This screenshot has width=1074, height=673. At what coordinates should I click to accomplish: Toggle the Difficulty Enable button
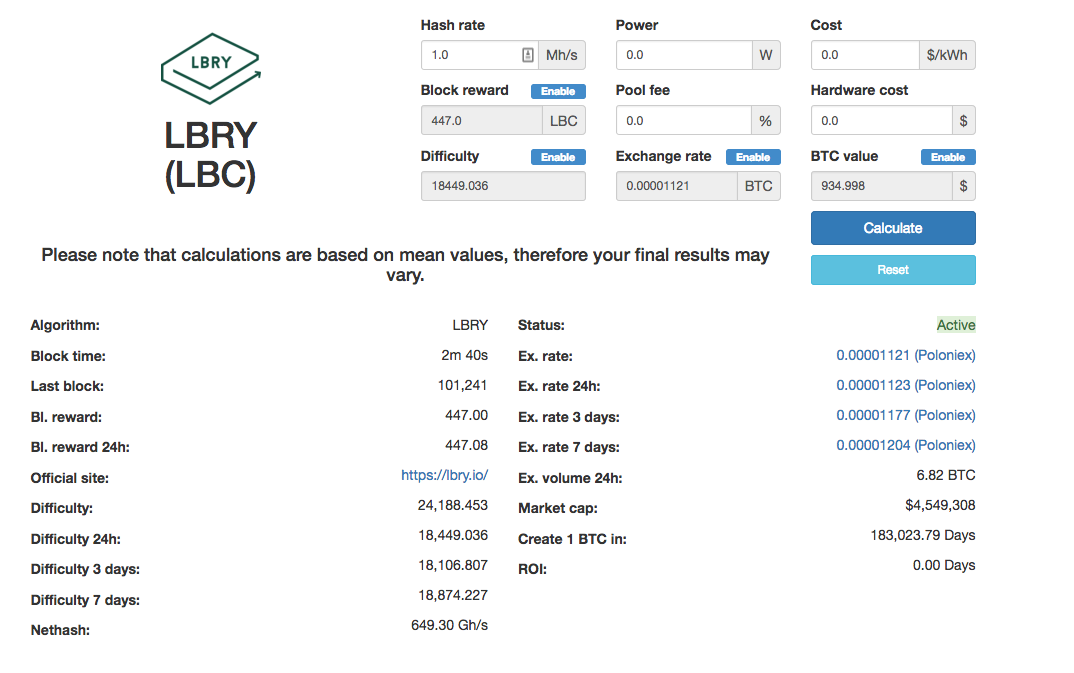(558, 157)
